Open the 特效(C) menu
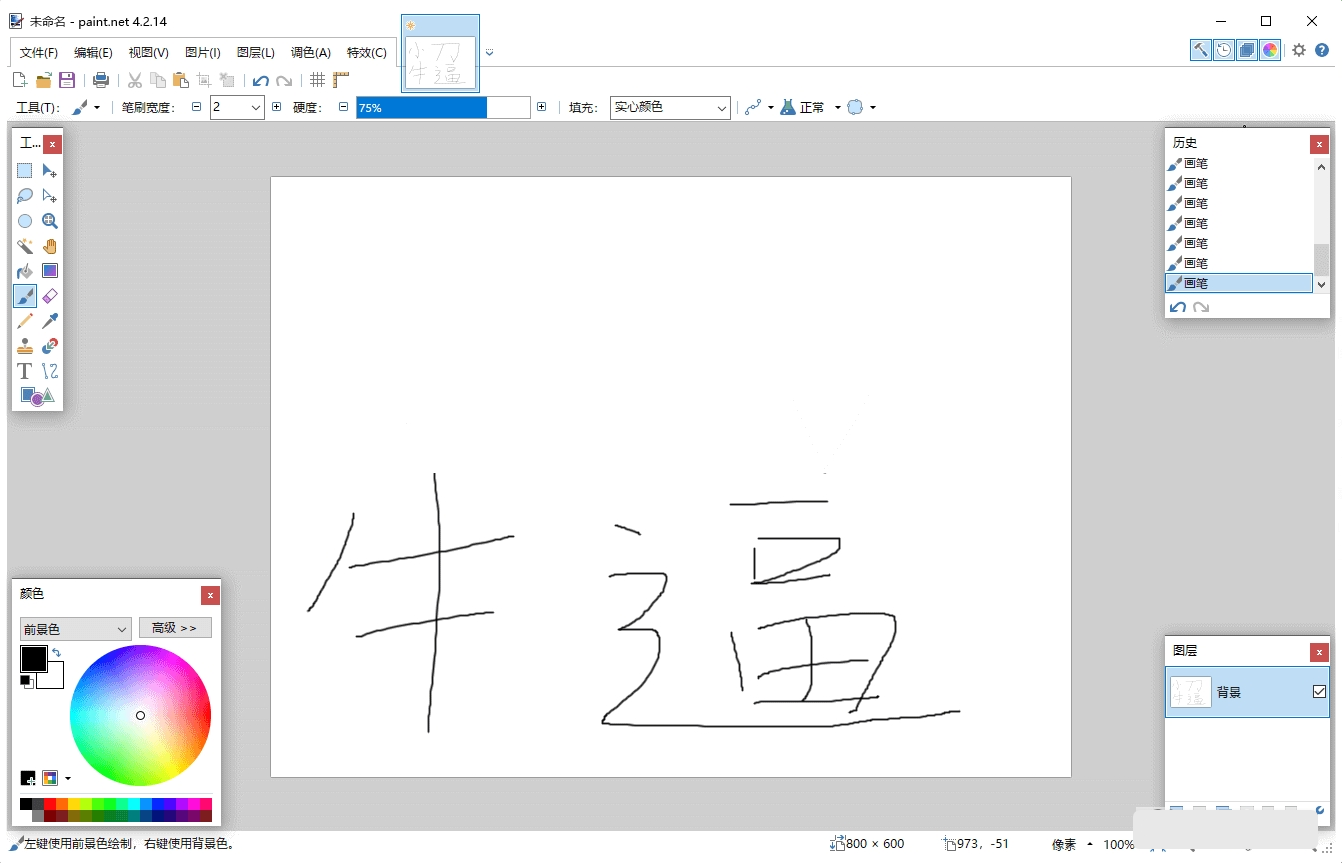 [367, 52]
